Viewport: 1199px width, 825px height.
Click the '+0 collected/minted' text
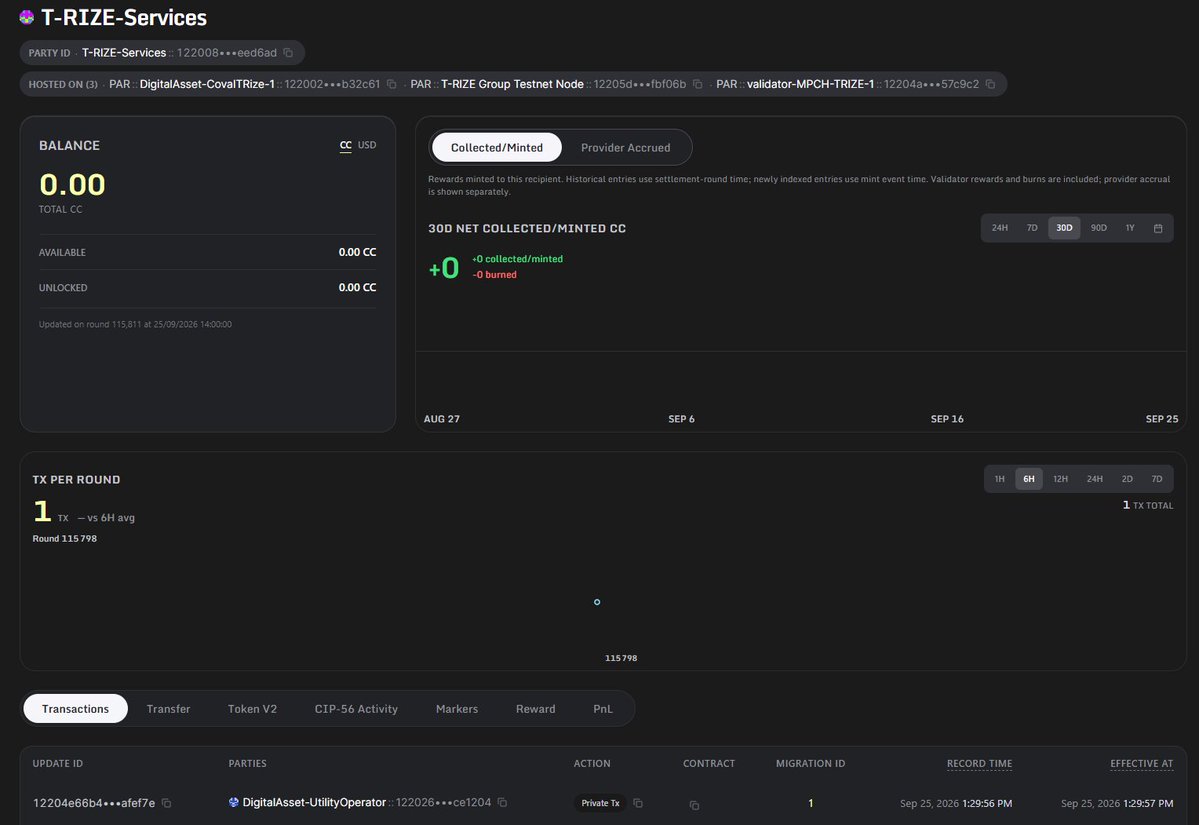[518, 258]
